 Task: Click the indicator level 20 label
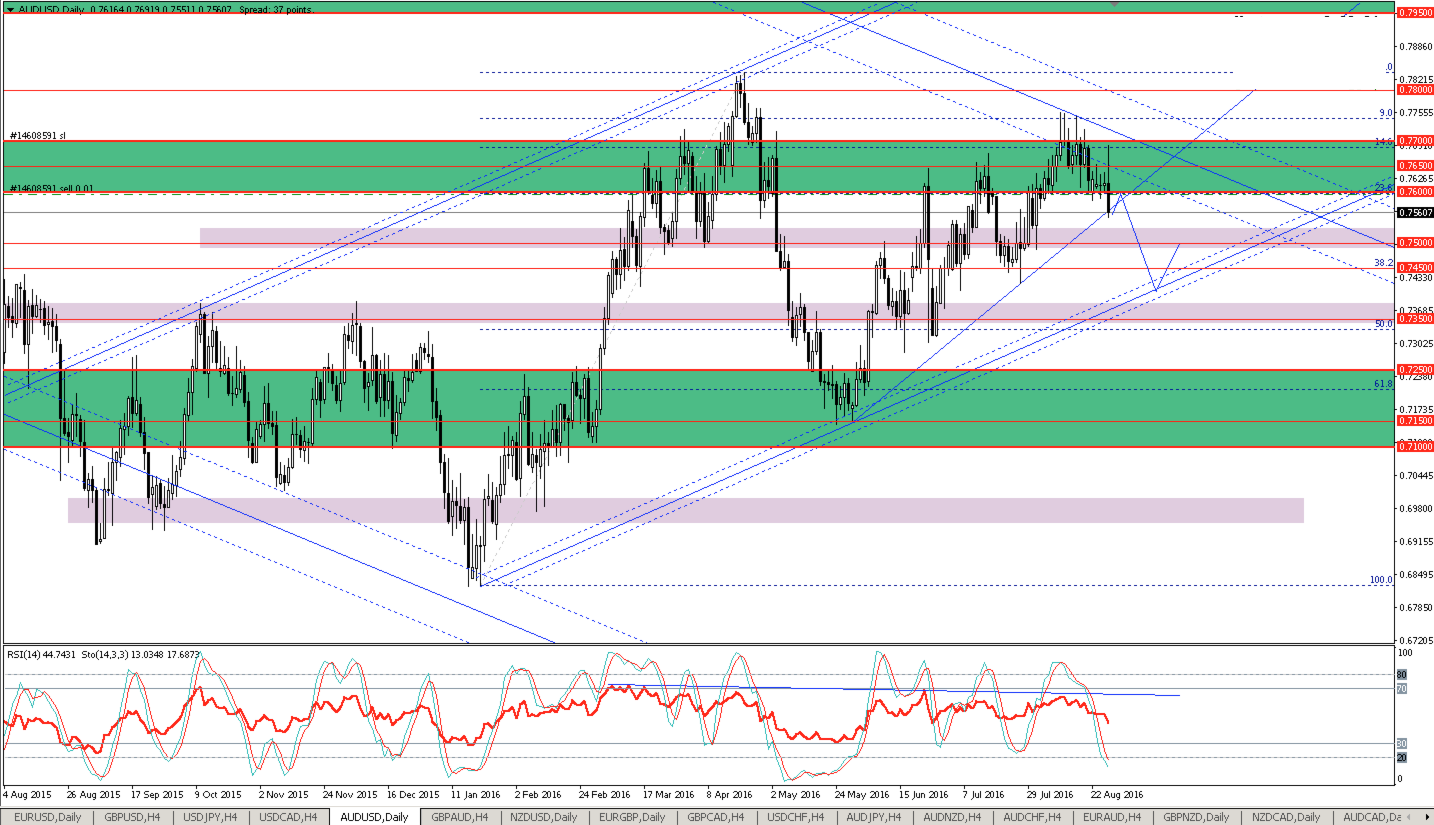[x=1402, y=757]
